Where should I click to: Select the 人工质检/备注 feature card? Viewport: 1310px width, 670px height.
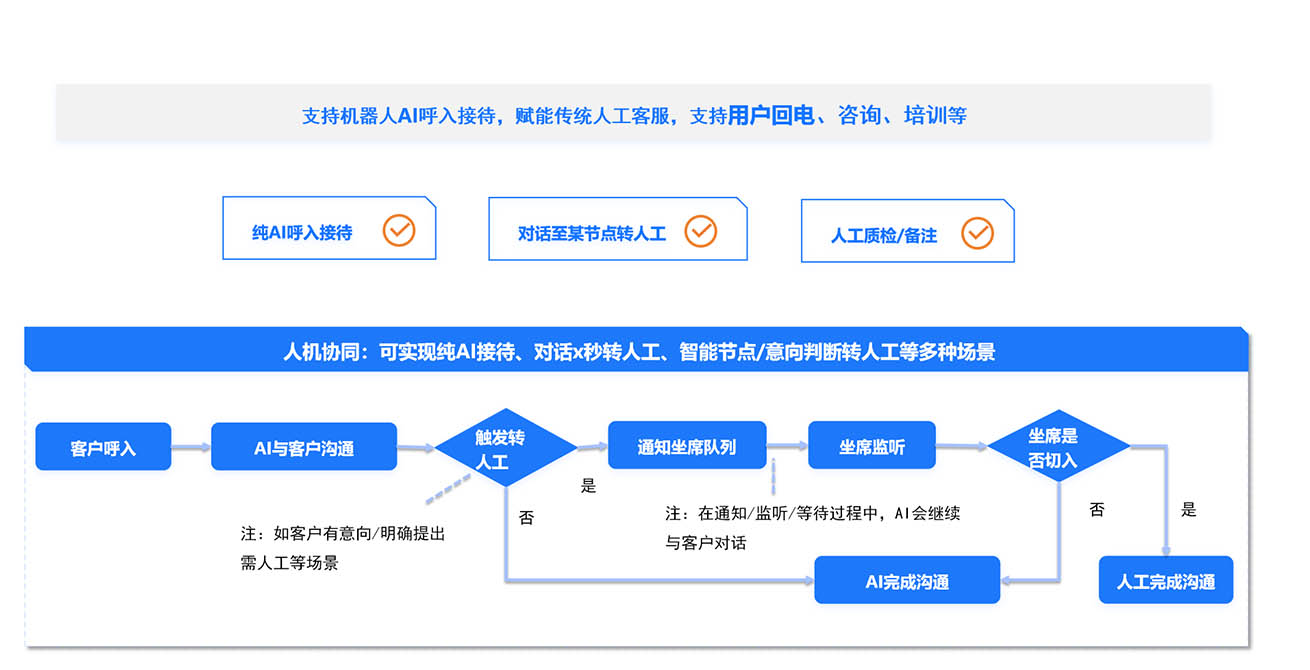[907, 231]
